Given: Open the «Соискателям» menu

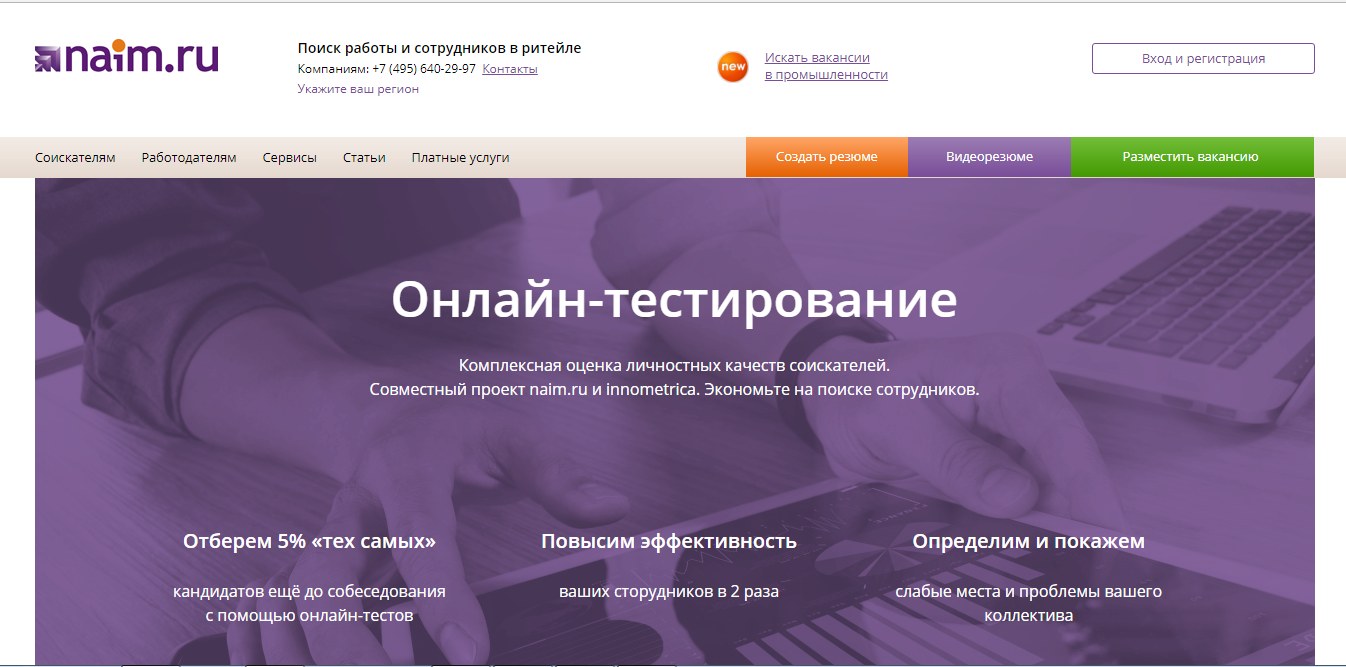Looking at the screenshot, I should tap(74, 157).
